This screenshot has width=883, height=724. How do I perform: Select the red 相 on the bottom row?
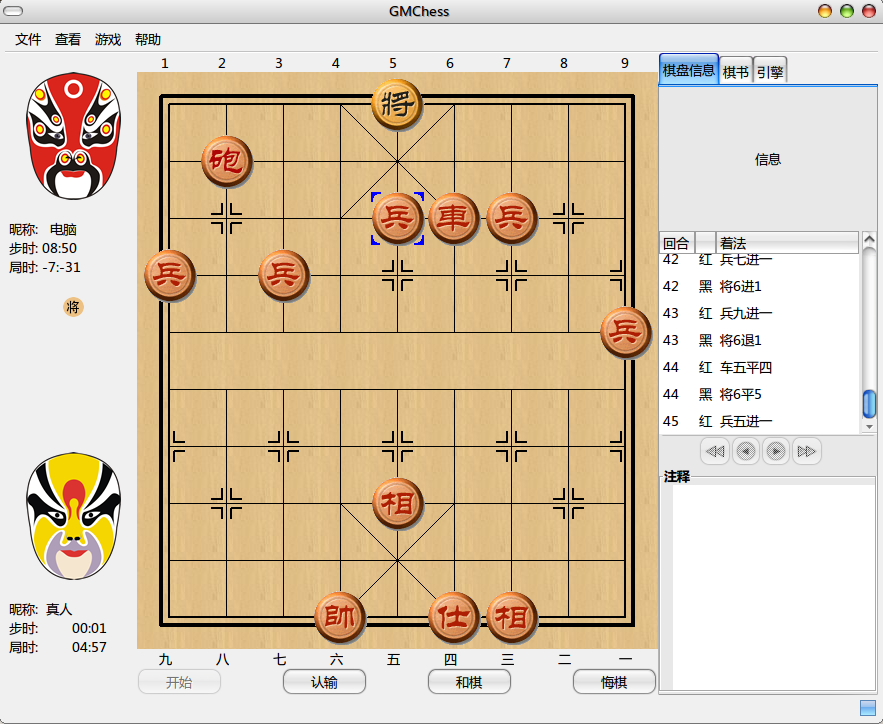(x=511, y=617)
